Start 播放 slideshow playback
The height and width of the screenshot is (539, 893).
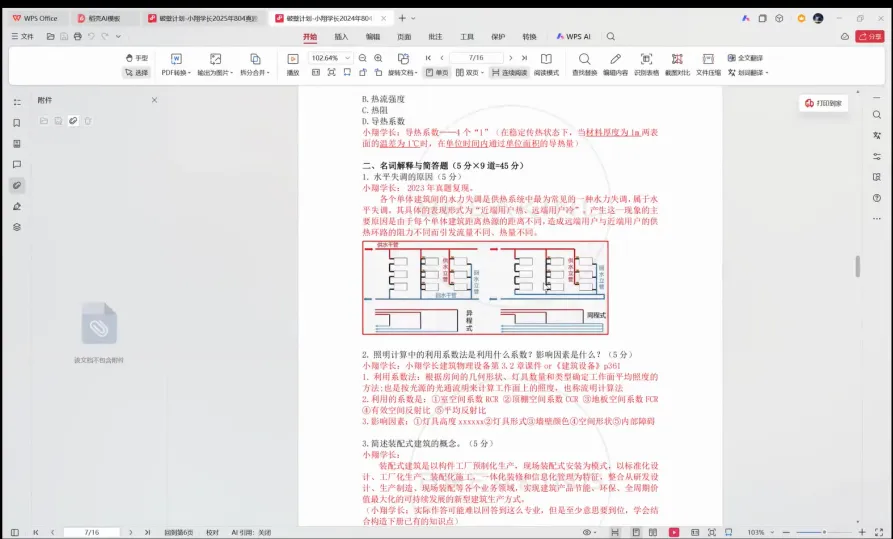click(293, 65)
